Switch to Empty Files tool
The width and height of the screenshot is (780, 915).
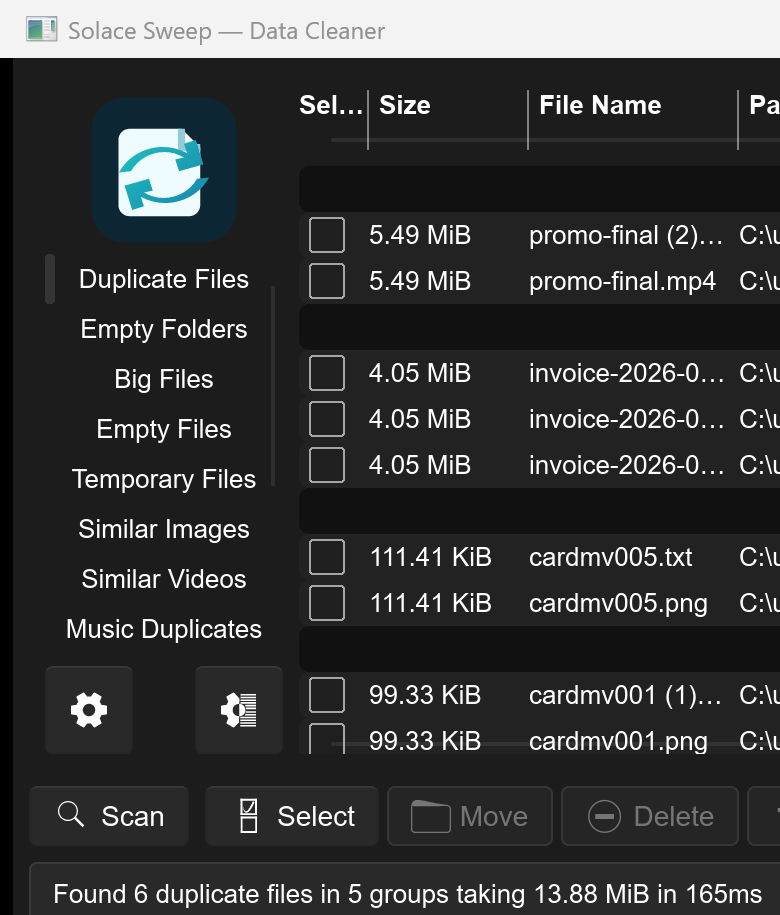pyautogui.click(x=164, y=429)
